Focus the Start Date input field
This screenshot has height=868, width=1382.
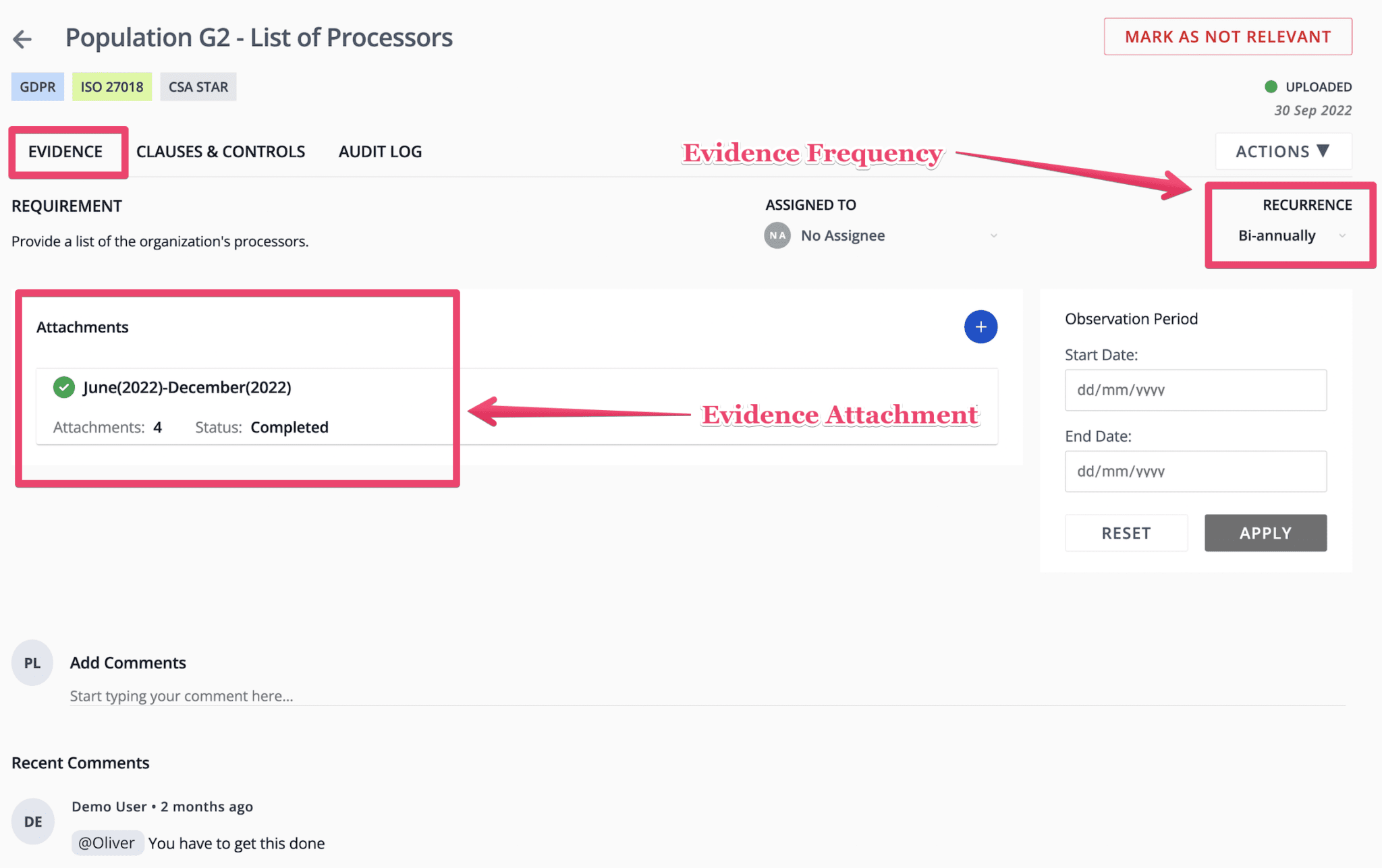pos(1196,390)
